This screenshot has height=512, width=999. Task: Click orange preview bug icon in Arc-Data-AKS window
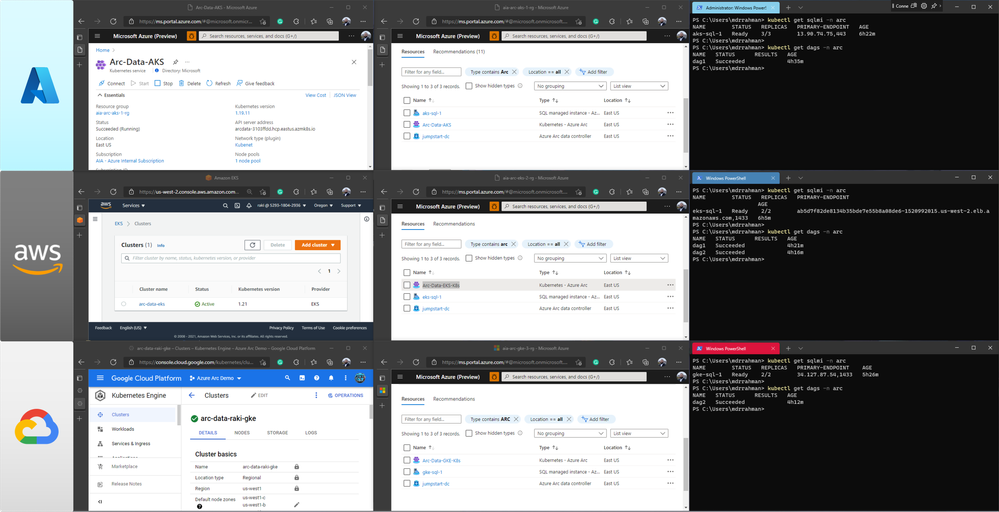click(191, 36)
